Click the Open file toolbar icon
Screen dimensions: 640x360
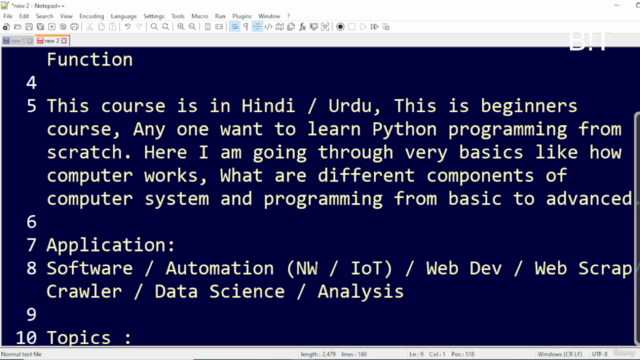click(18, 27)
